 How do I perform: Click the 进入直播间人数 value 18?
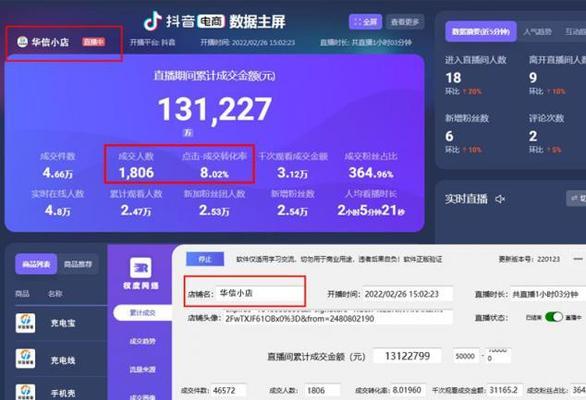453,78
